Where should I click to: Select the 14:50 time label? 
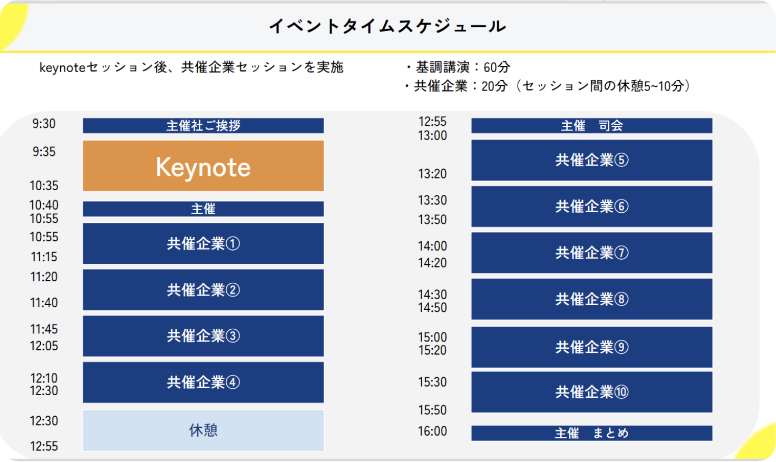(433, 308)
